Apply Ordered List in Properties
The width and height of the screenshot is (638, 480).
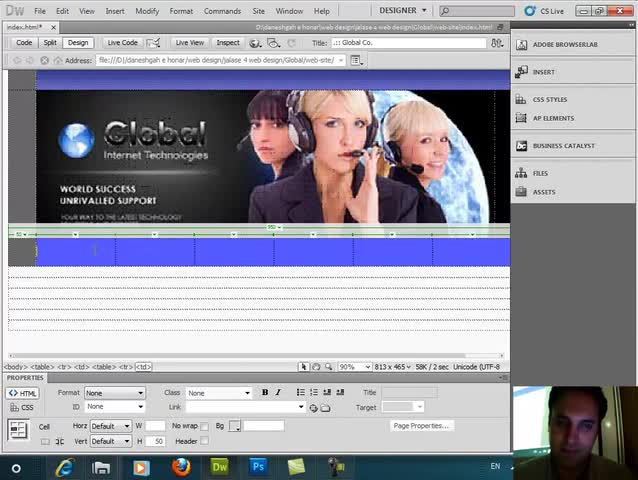coord(314,392)
